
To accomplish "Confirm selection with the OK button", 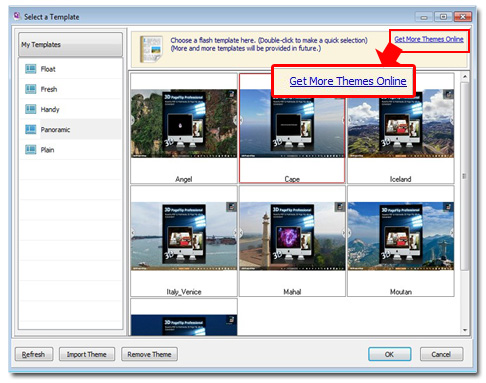I will click(x=389, y=354).
